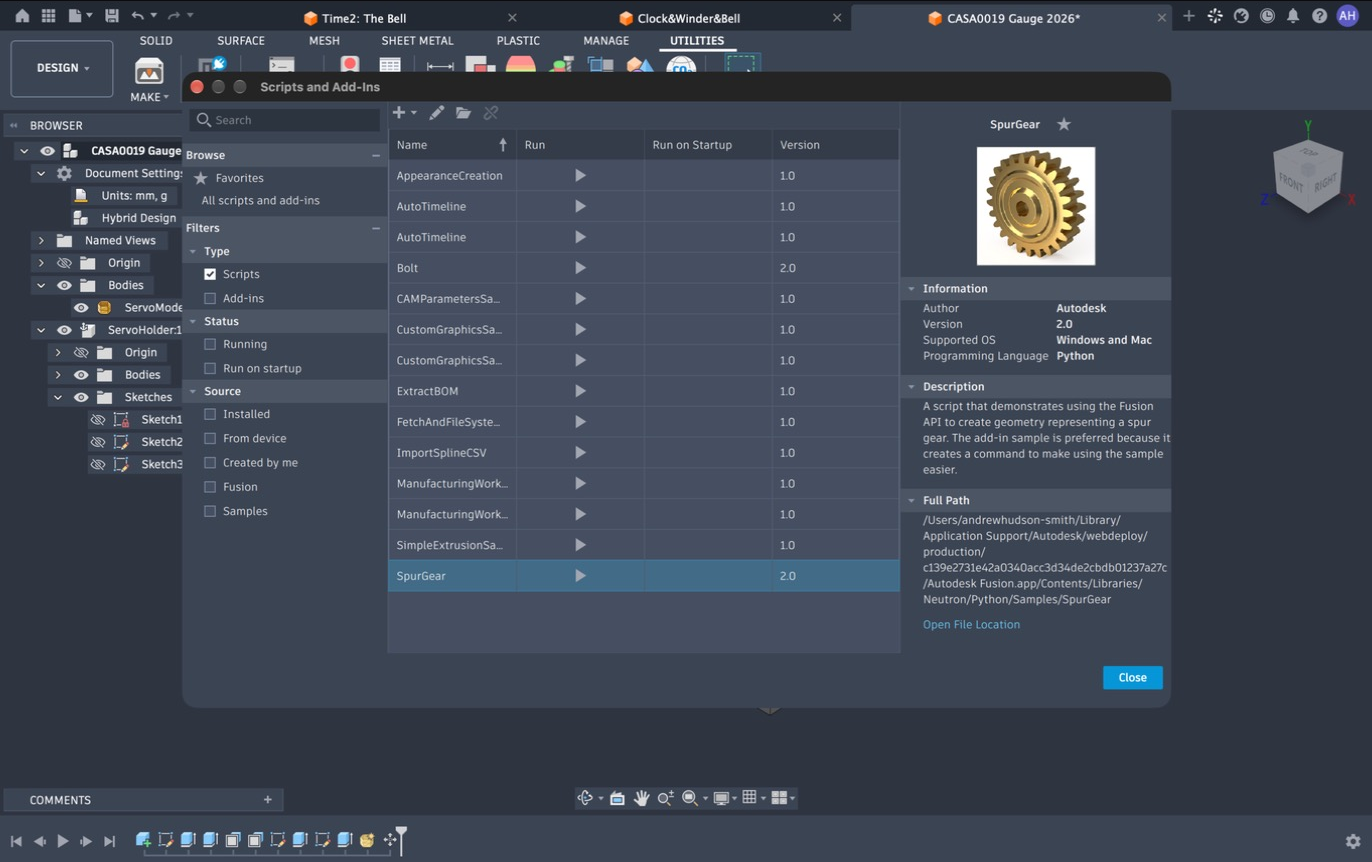Collapse the Description section
This screenshot has width=1372, height=862.
911,386
